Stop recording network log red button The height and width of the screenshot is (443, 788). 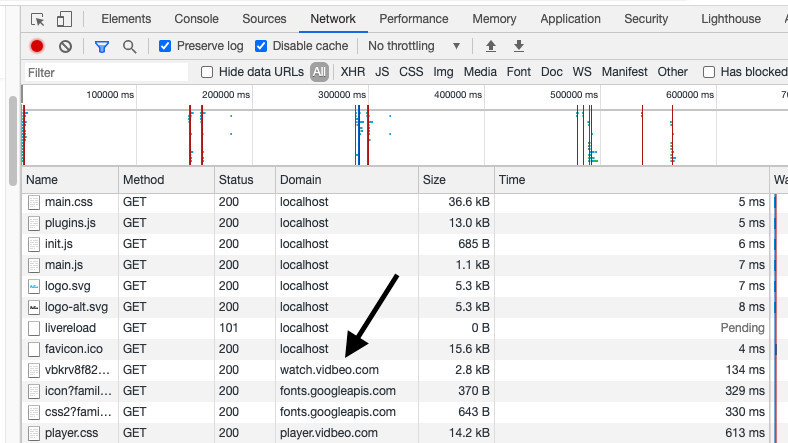point(37,46)
